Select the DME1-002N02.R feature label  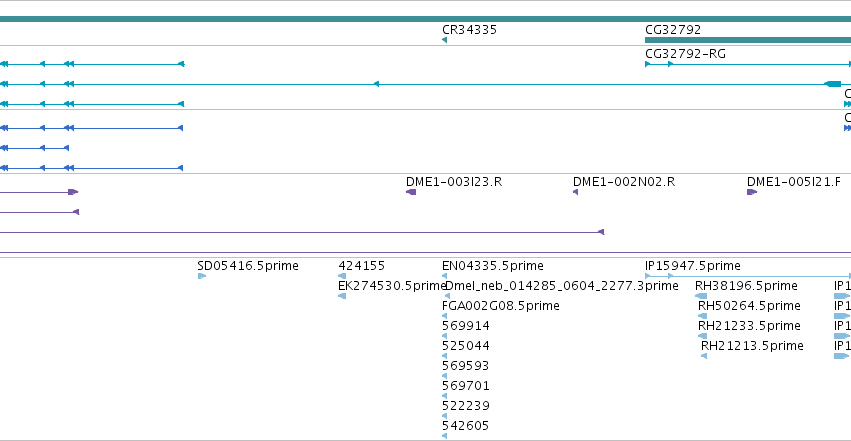click(x=624, y=182)
